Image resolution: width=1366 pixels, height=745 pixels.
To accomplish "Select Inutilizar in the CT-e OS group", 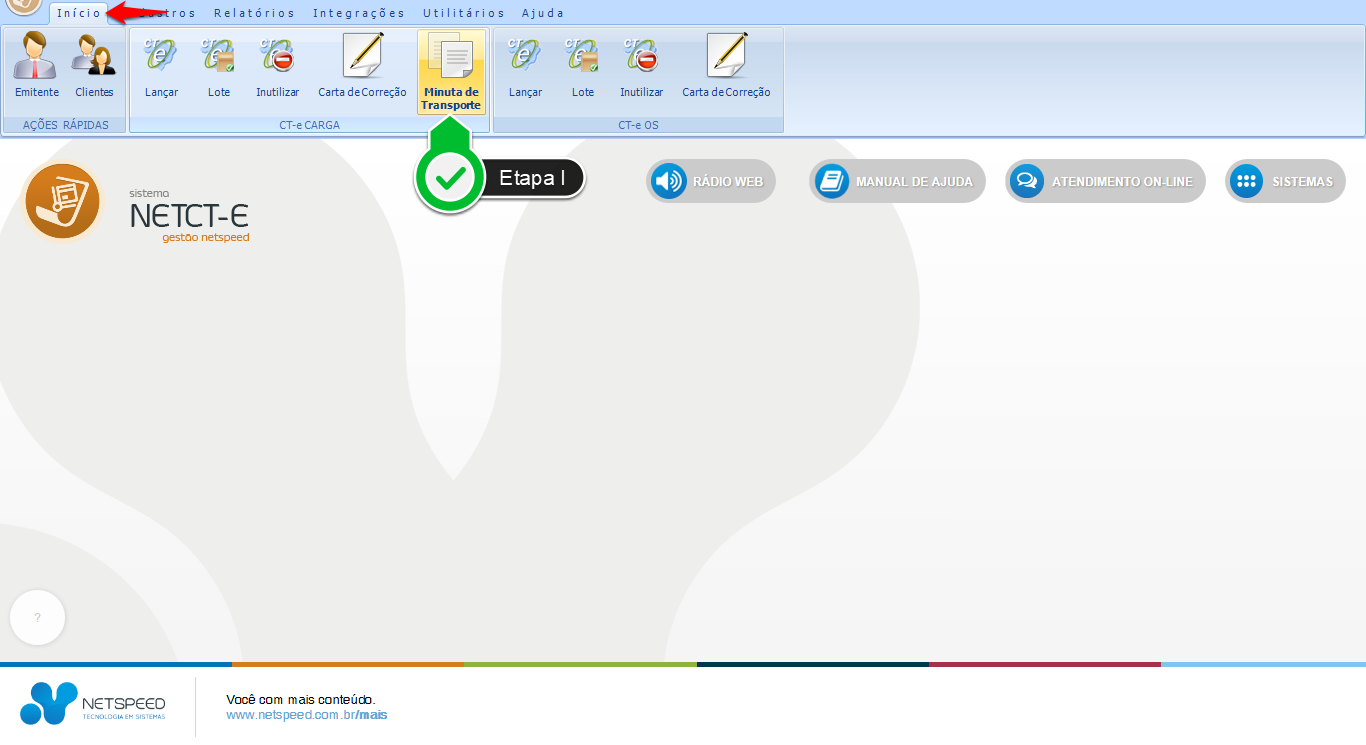I will 641,68.
